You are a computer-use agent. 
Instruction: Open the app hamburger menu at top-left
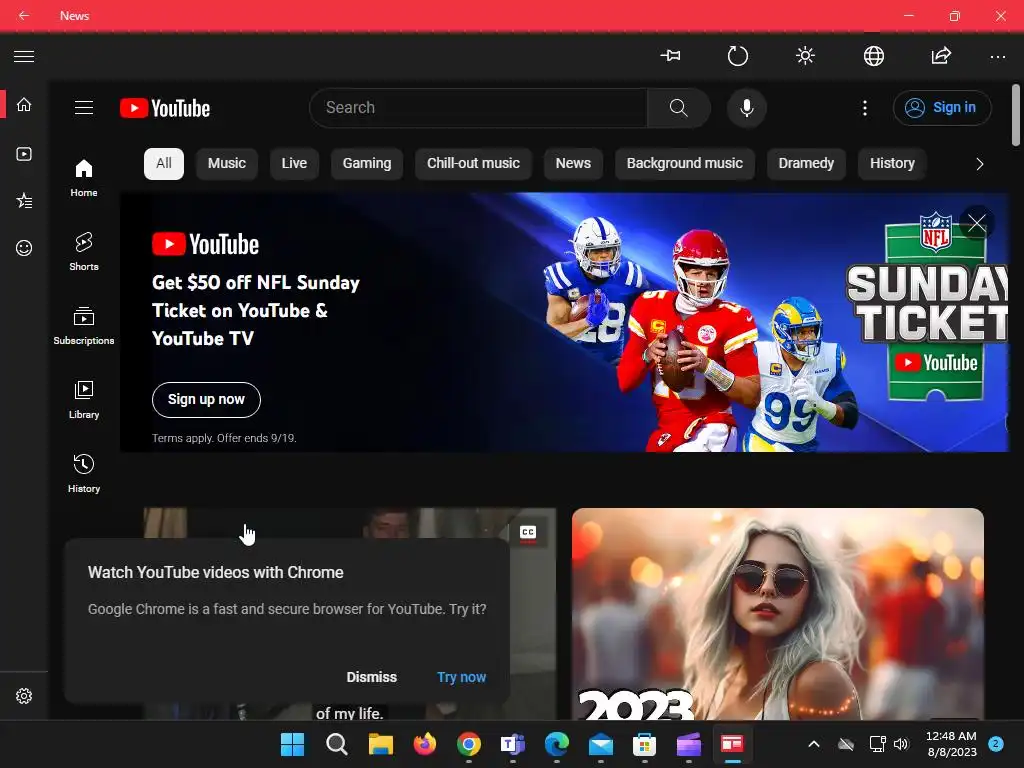pyautogui.click(x=24, y=56)
